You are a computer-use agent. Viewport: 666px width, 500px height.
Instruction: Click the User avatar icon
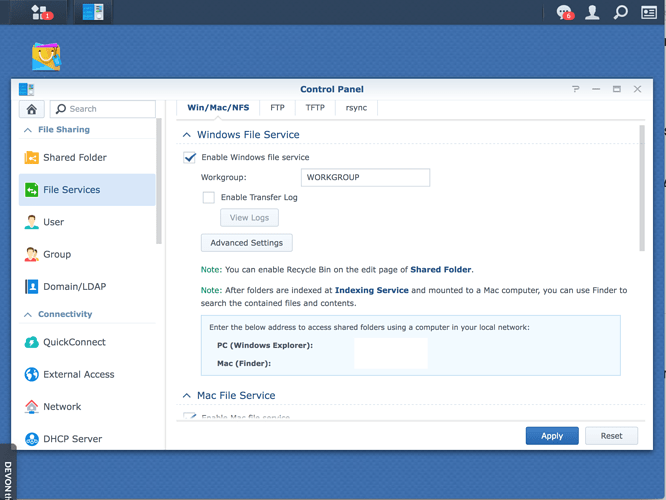pos(31,222)
